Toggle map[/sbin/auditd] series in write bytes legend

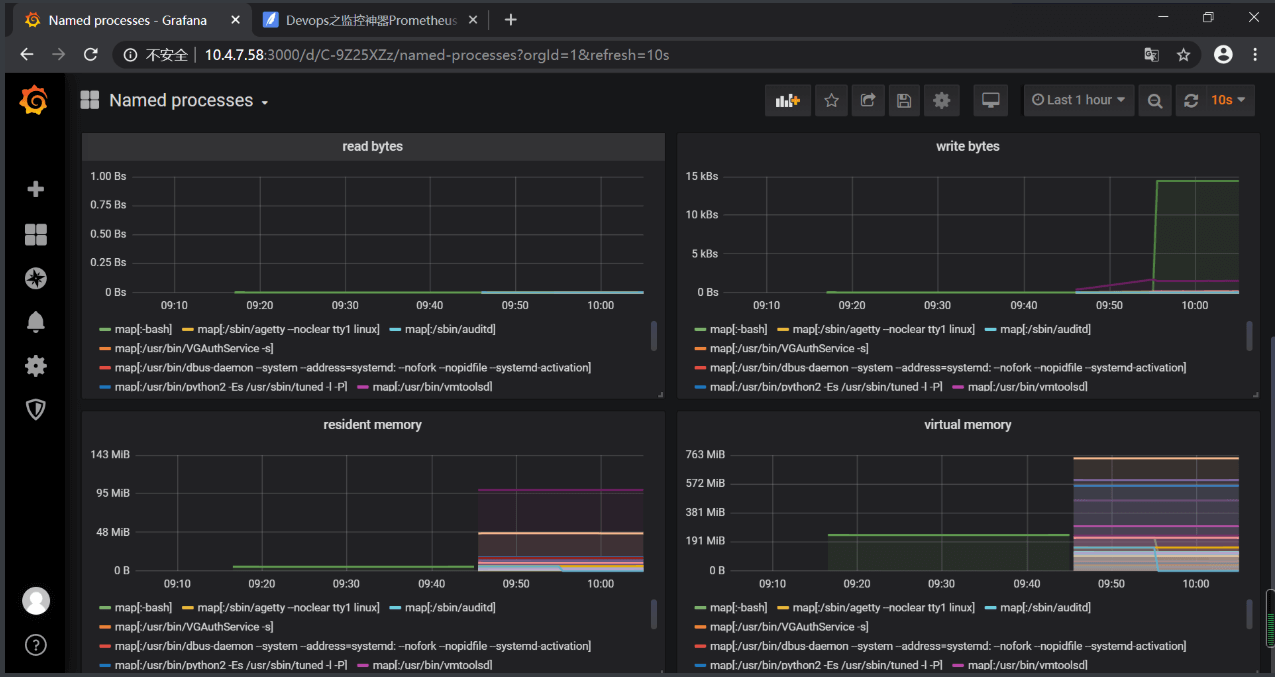(x=1047, y=329)
